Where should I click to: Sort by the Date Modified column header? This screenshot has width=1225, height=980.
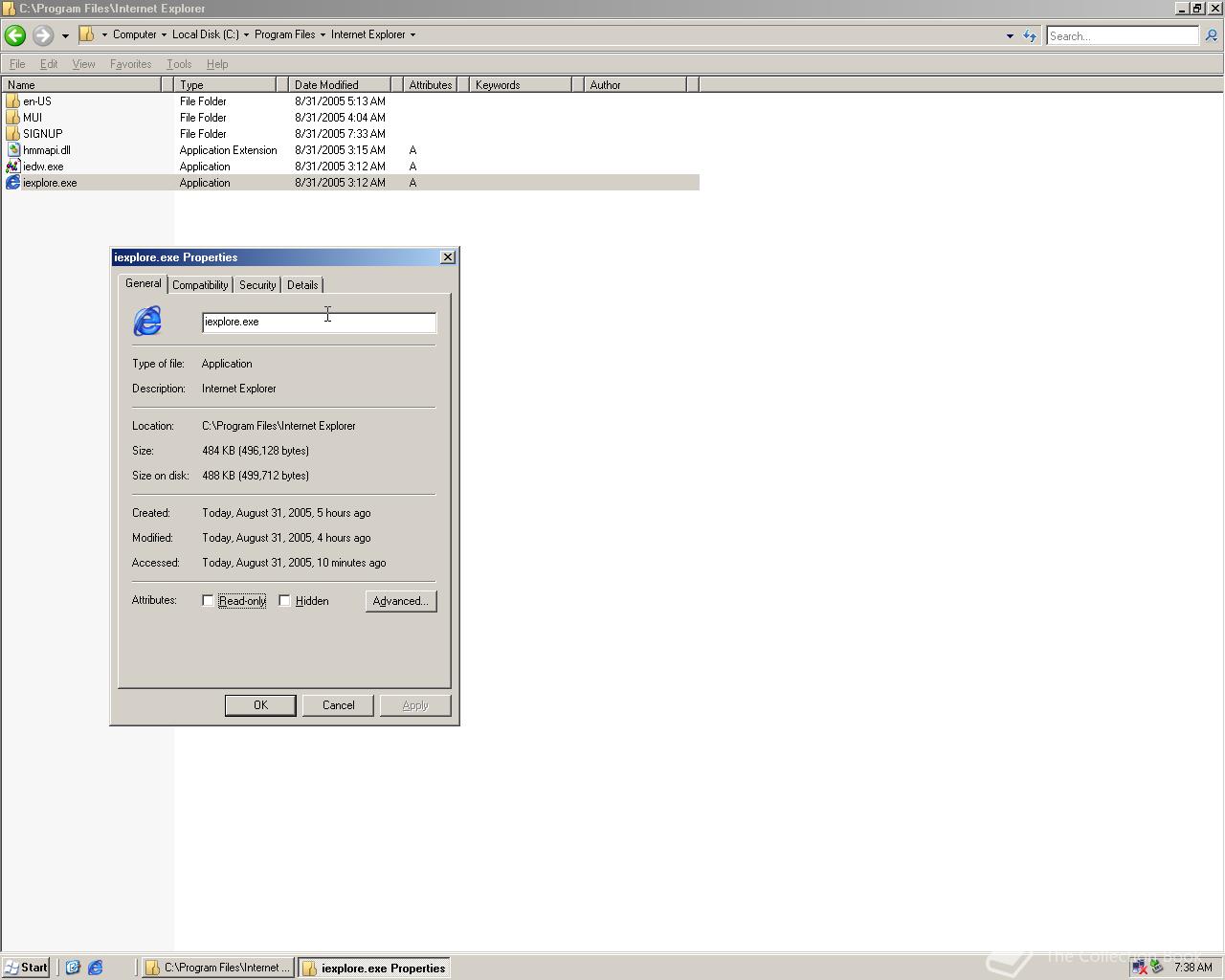coord(340,85)
